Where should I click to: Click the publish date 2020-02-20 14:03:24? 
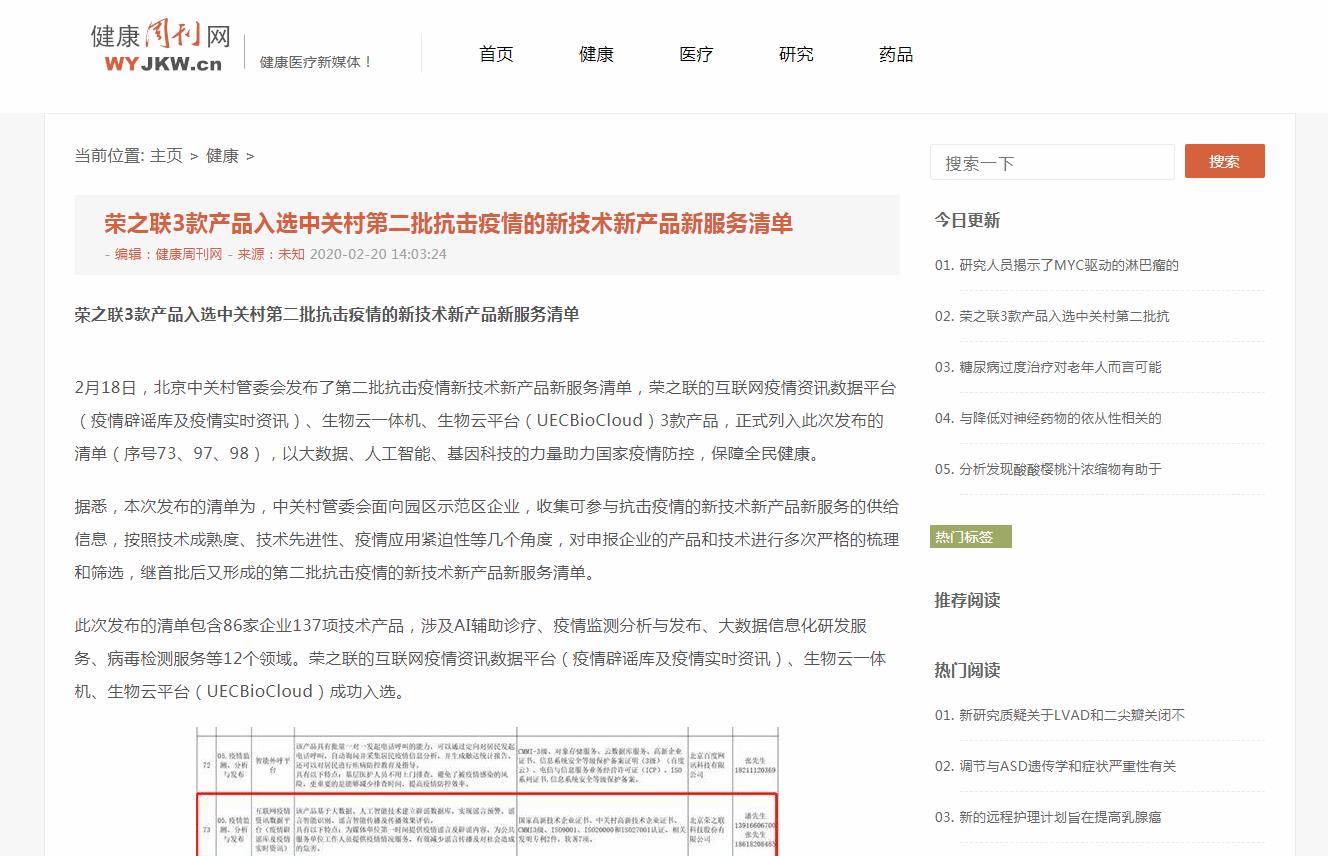pyautogui.click(x=378, y=254)
